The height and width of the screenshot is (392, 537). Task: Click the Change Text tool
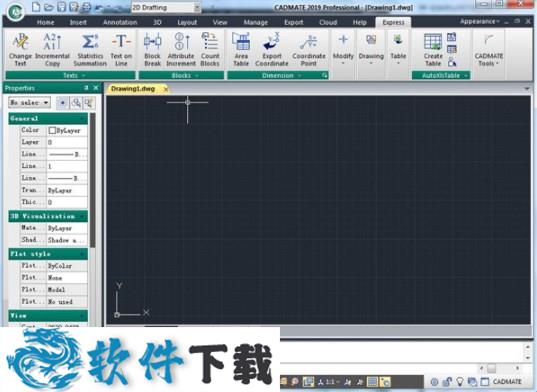(20, 50)
